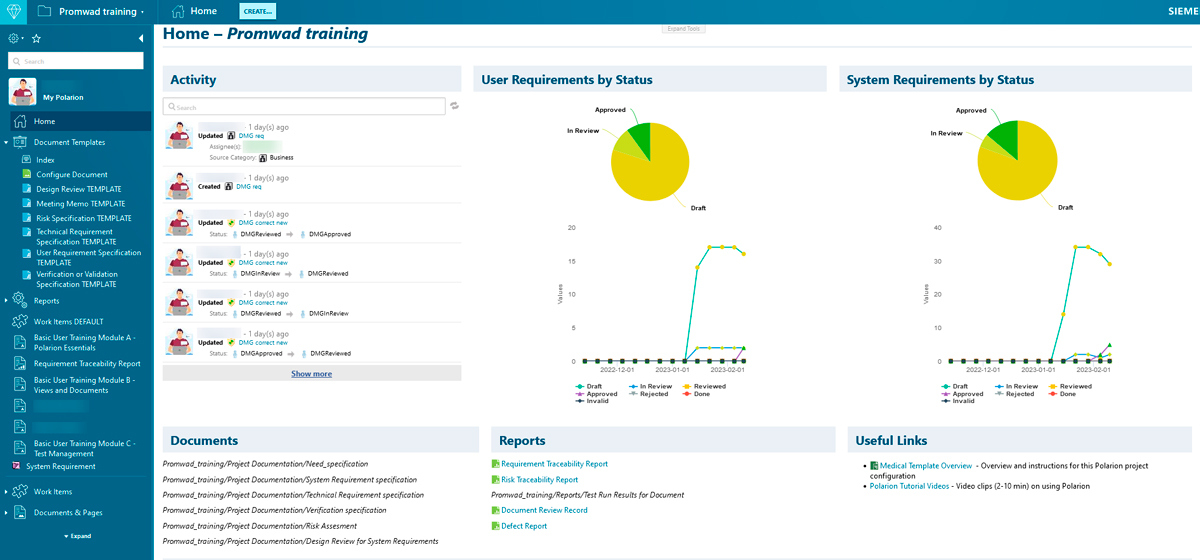Image resolution: width=1200 pixels, height=560 pixels.
Task: Select Risk Specification TEMPLATE in the sidebar
Action: point(84,218)
